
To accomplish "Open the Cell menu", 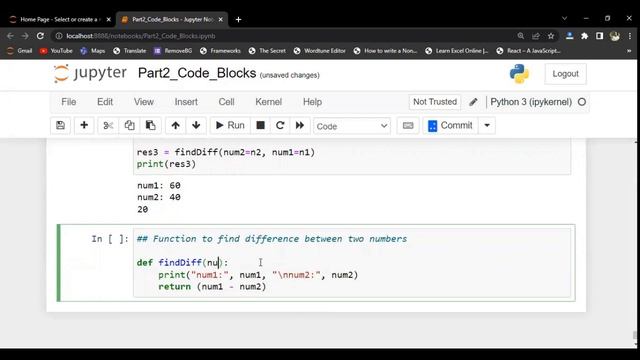I will 226,102.
